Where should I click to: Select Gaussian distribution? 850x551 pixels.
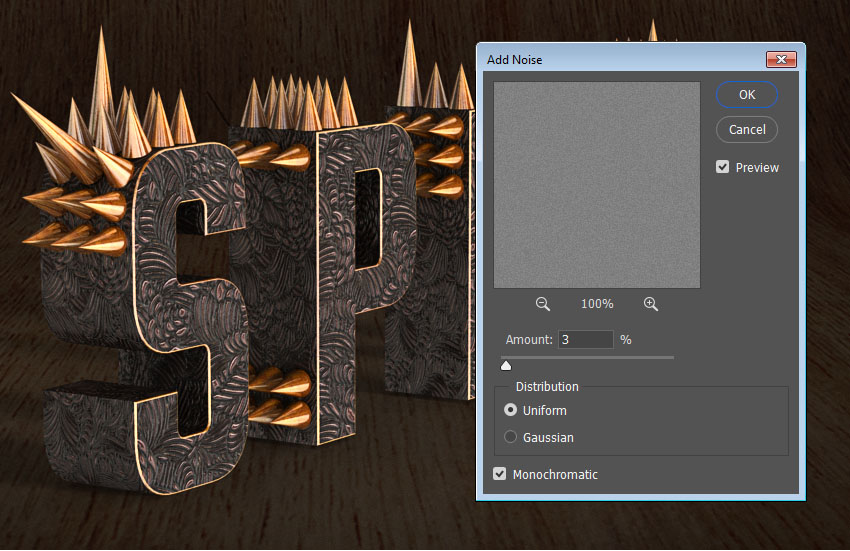510,437
